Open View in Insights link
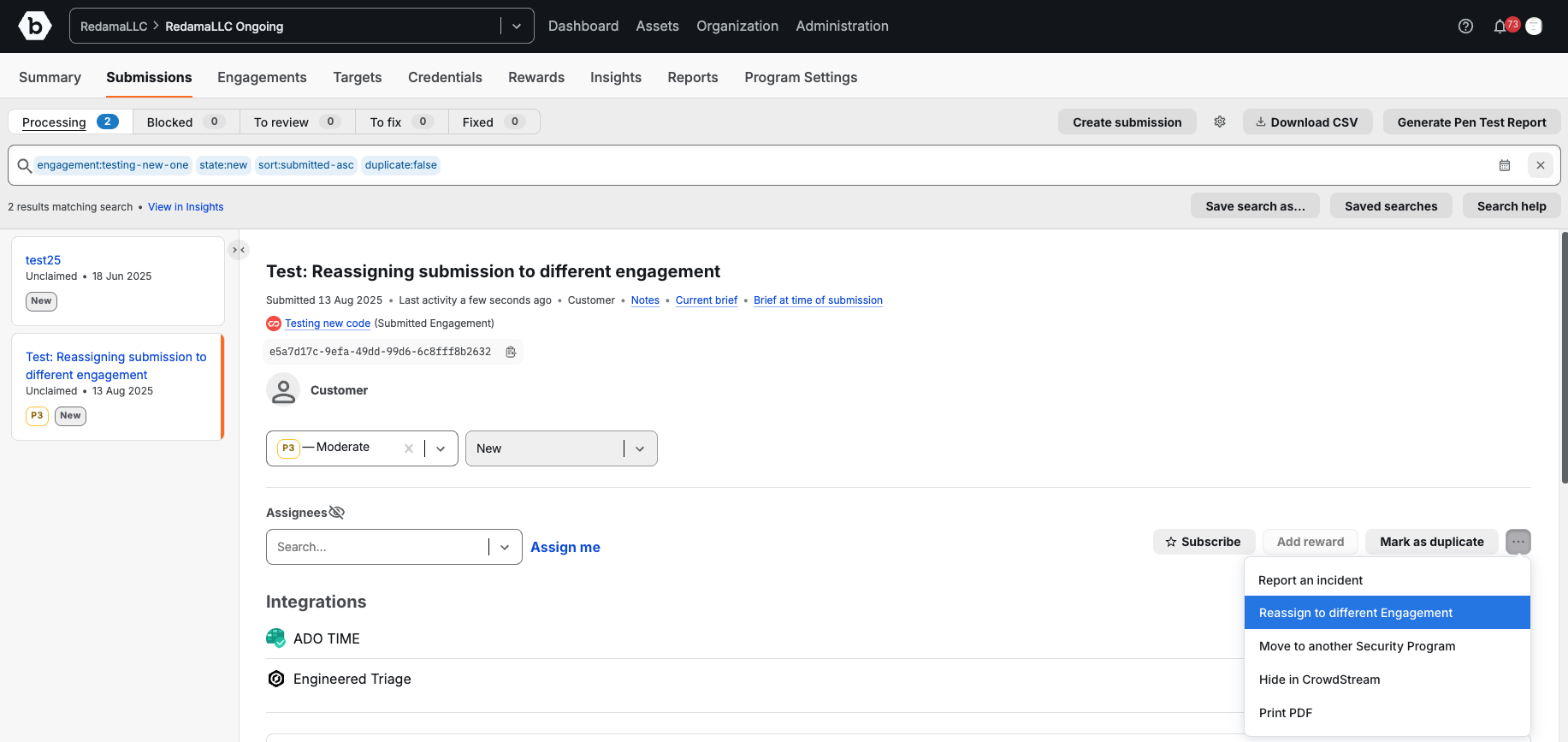The width and height of the screenshot is (1568, 742). click(186, 206)
